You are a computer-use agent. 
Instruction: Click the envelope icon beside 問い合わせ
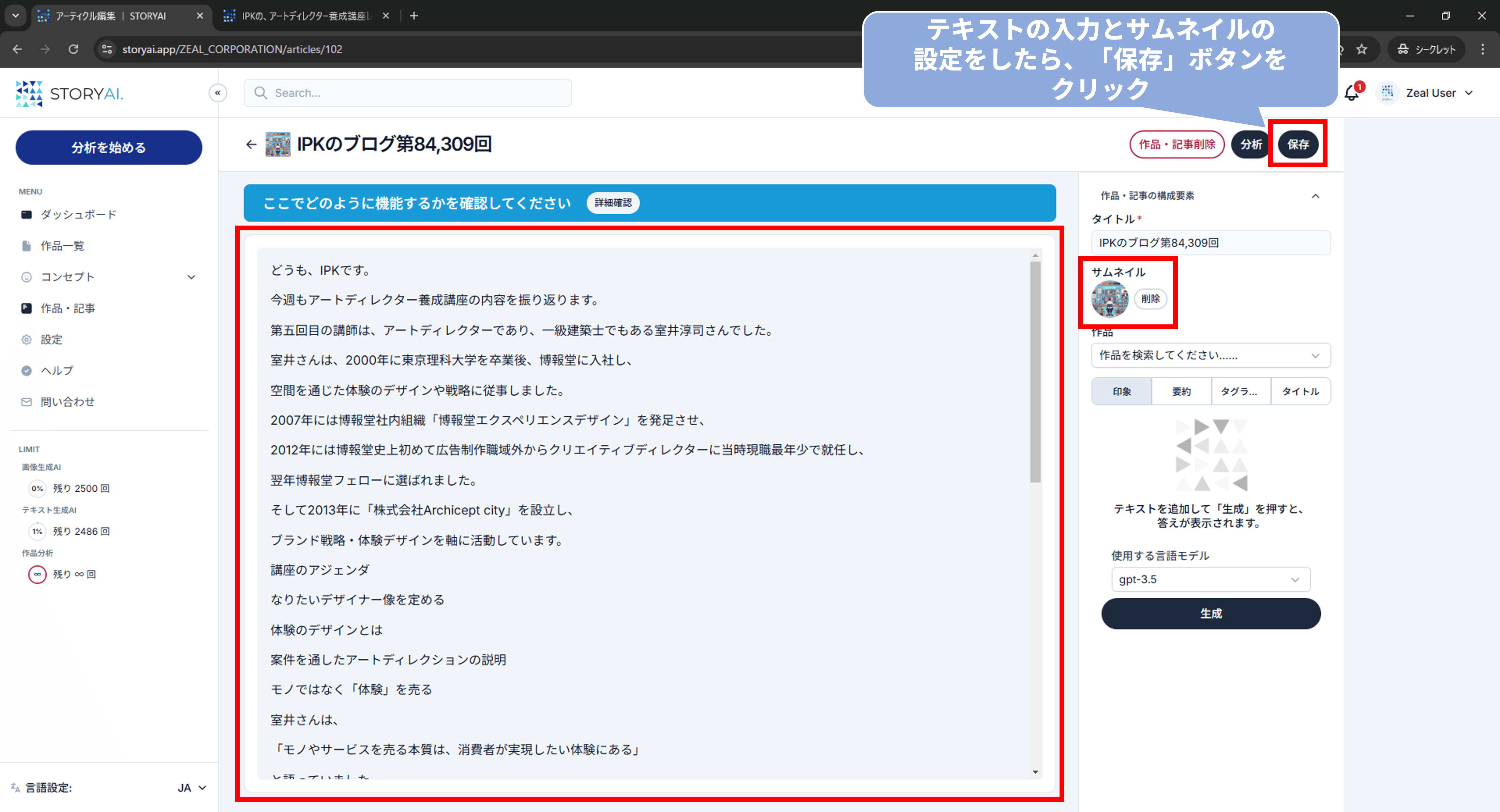(26, 402)
